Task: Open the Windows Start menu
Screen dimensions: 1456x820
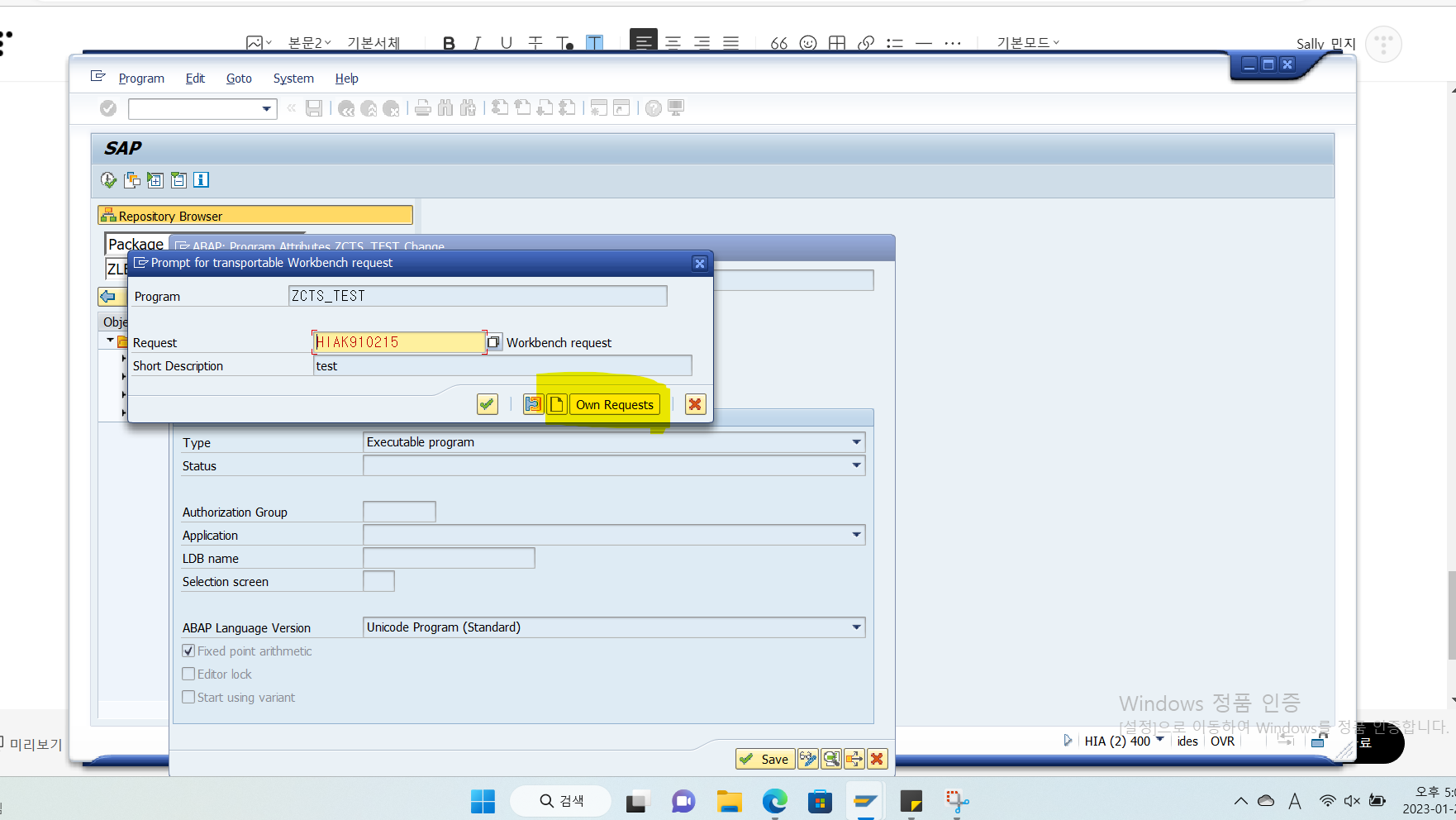Action: coord(483,801)
